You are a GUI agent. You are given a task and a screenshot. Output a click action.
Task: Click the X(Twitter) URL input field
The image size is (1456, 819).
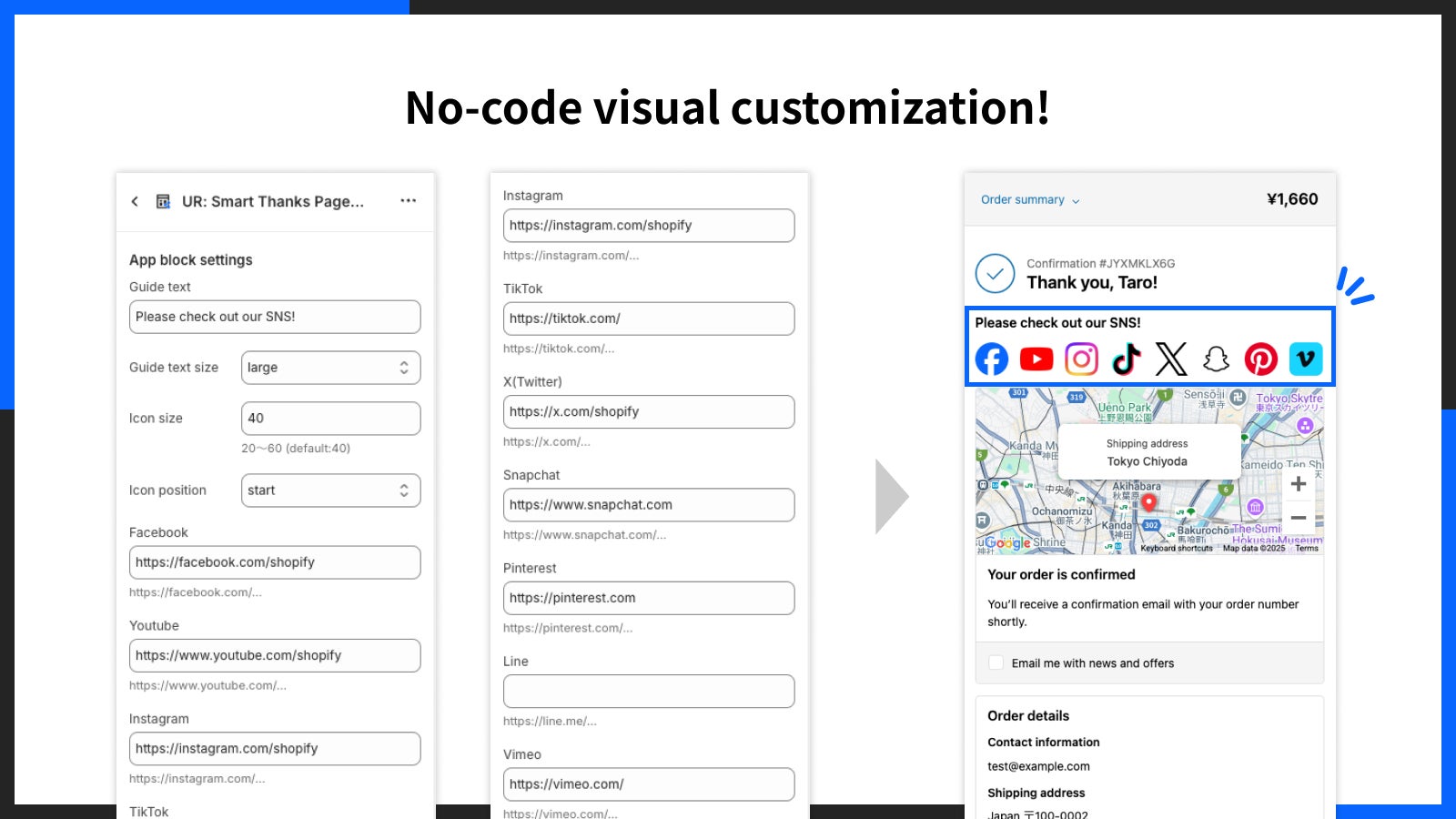(x=649, y=411)
